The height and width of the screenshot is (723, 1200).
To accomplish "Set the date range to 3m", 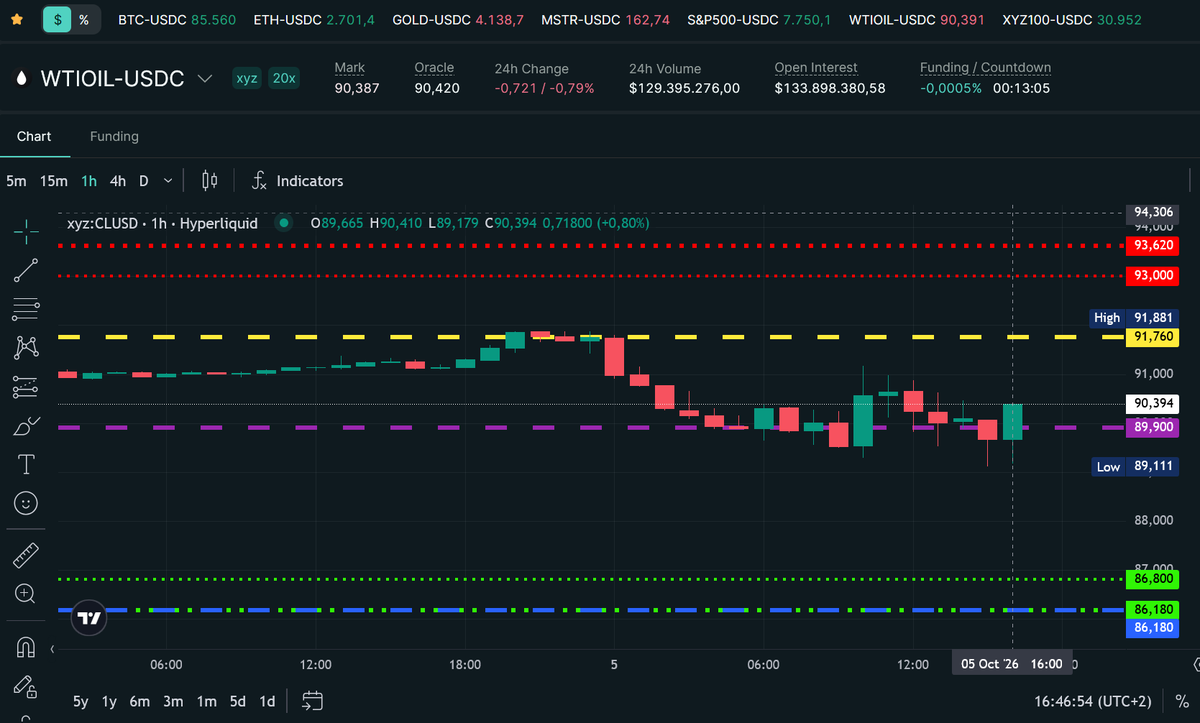I will (174, 701).
